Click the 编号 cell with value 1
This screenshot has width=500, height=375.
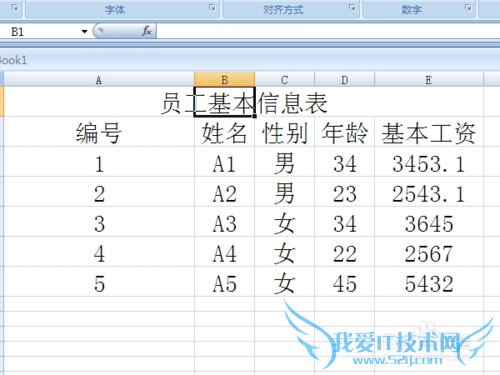click(99, 162)
